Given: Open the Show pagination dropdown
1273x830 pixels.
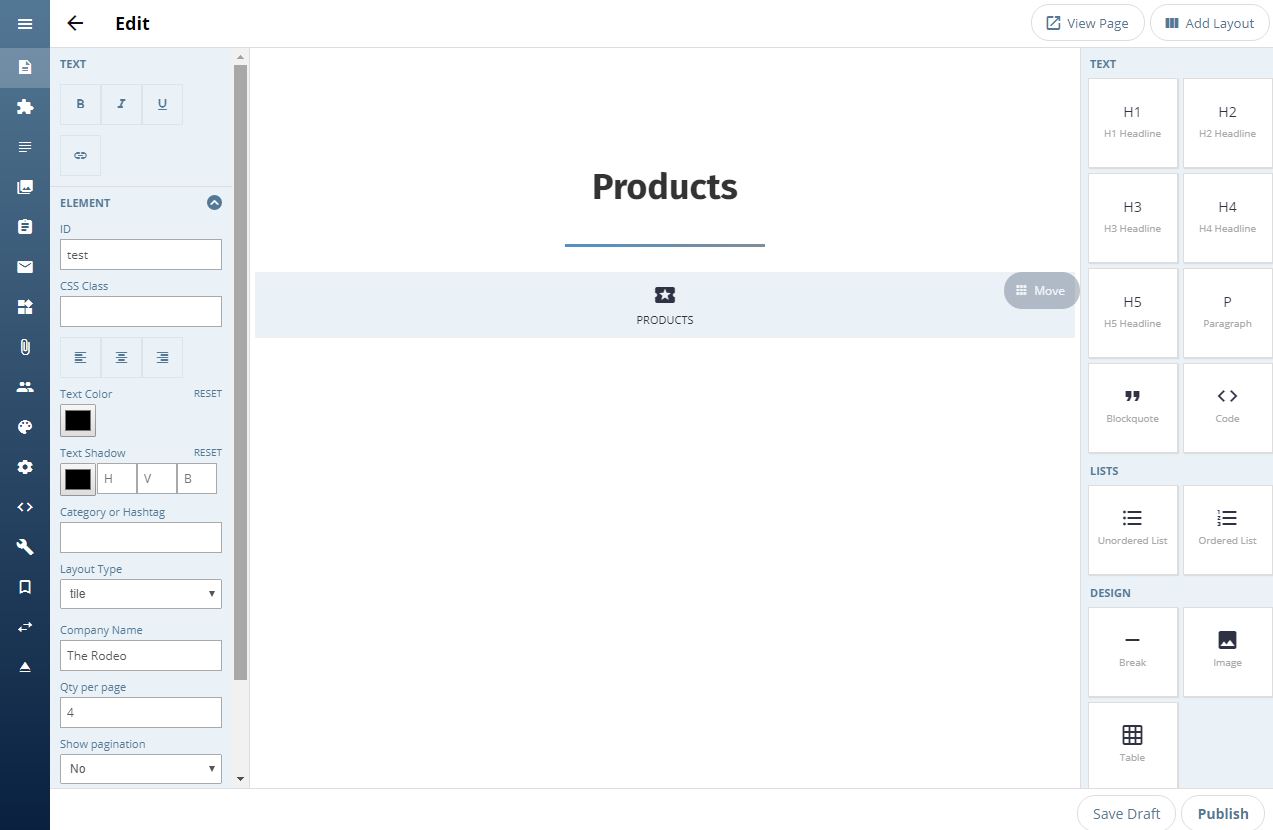Looking at the screenshot, I should click(140, 769).
